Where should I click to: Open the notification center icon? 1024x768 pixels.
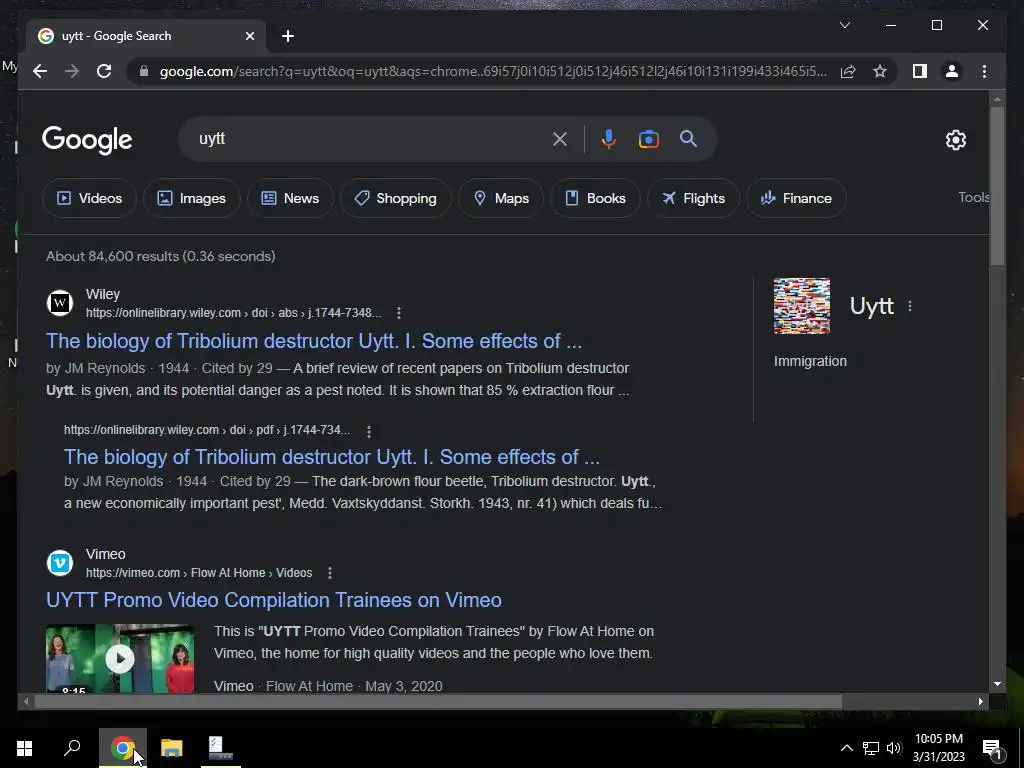tap(992, 748)
